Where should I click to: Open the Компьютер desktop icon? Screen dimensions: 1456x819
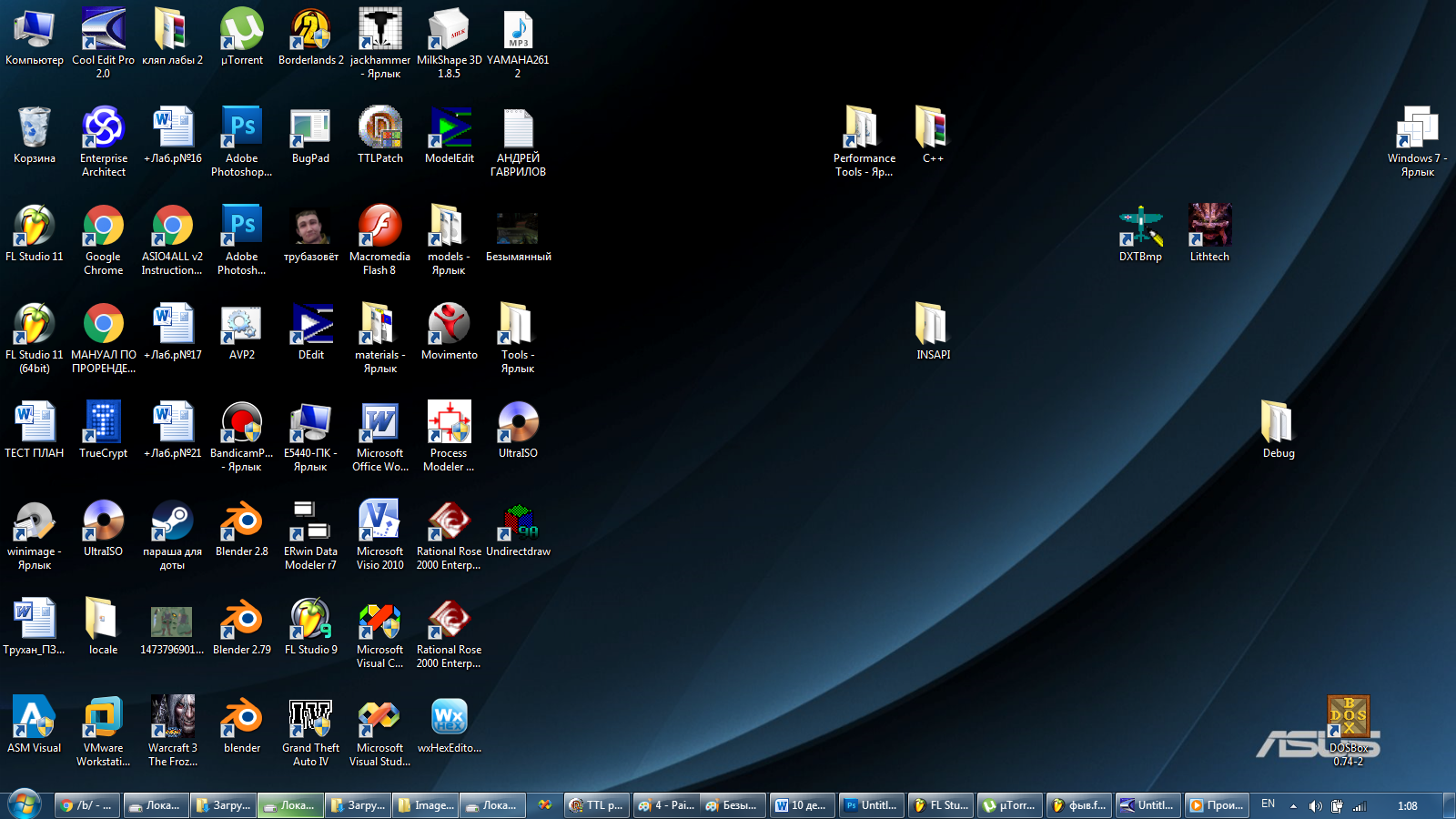coord(35,38)
